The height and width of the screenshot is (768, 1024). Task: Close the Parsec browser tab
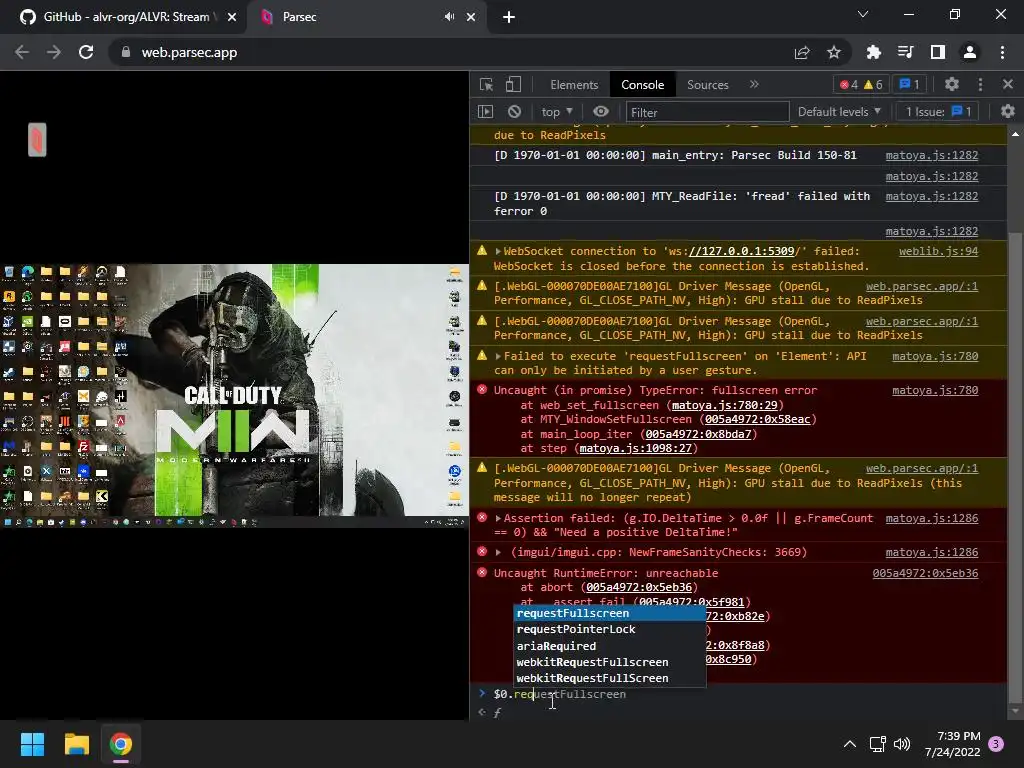click(x=471, y=17)
